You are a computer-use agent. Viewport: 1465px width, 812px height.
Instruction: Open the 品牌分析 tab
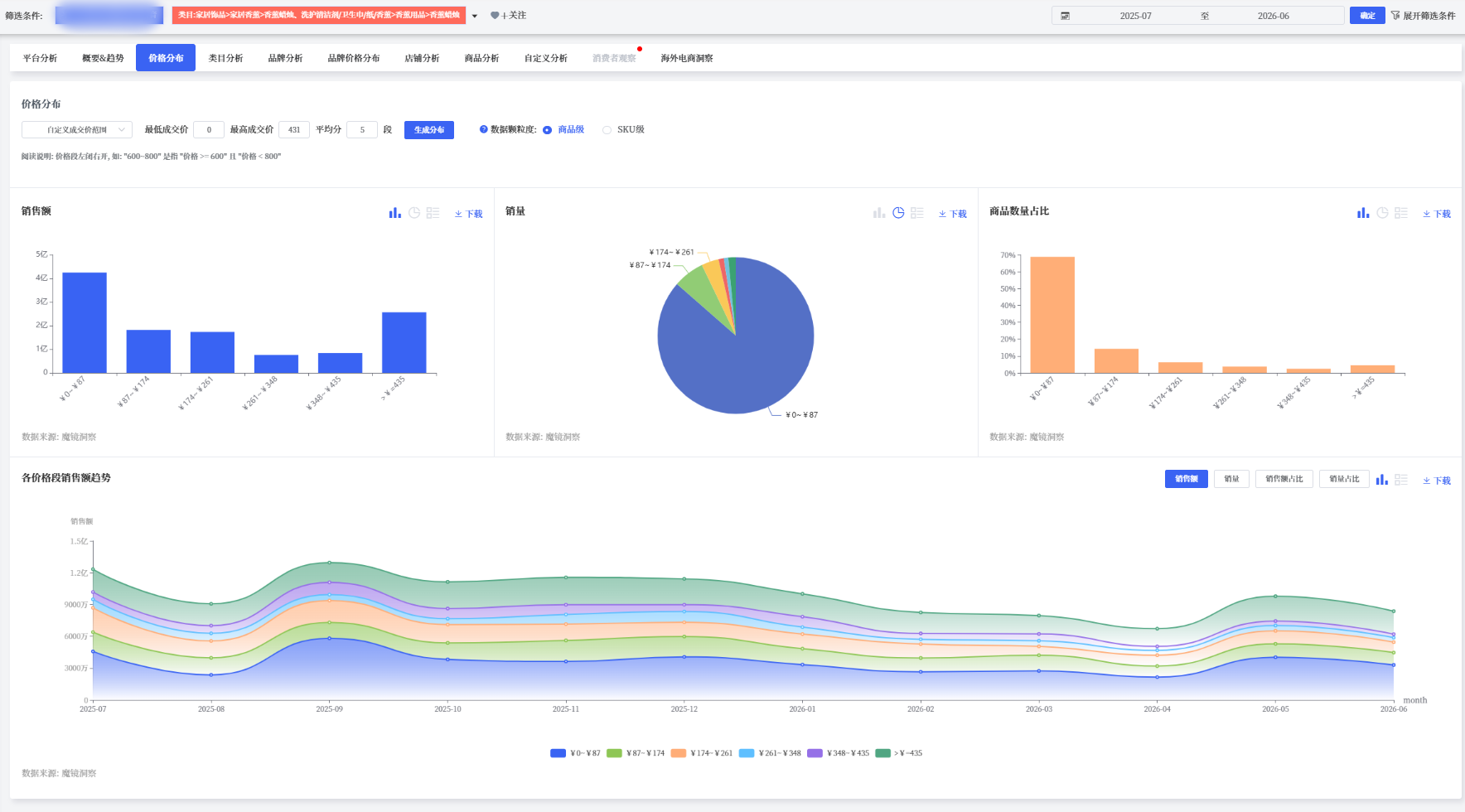(285, 58)
